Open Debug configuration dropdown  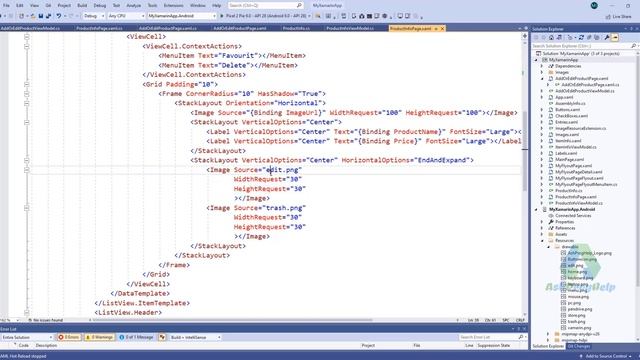coord(94,16)
